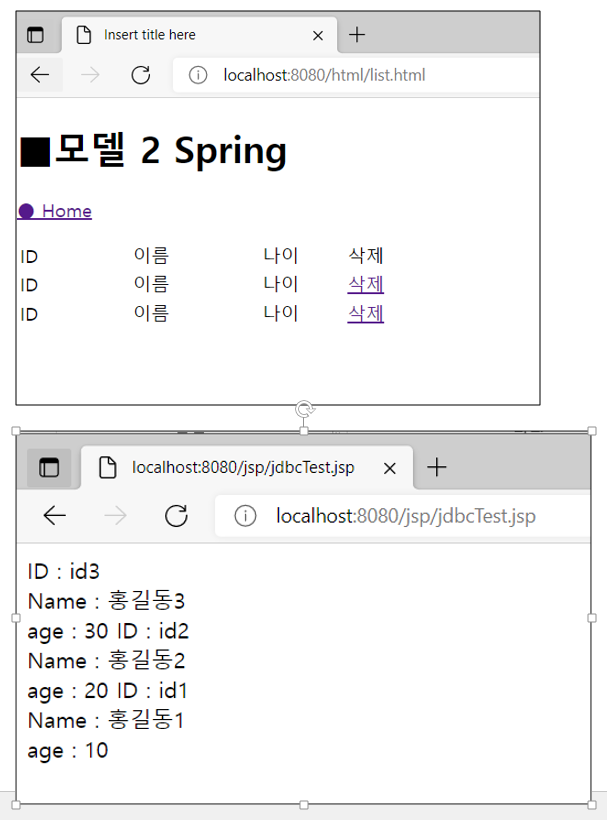Click the right-middle resize handle of jdbcTest image
The image size is (607, 820).
tap(592, 618)
